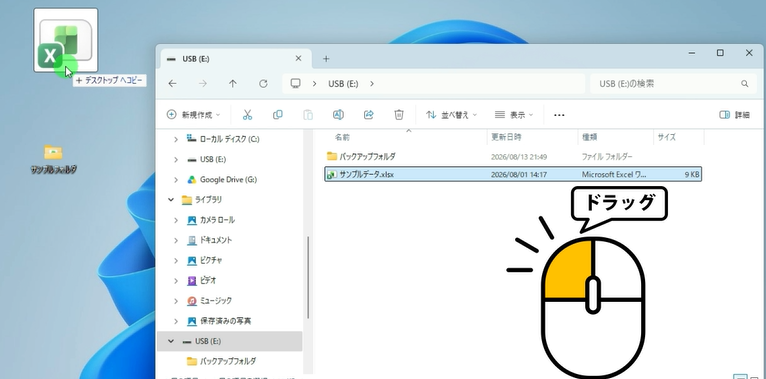This screenshot has width=766, height=379.
Task: Click the サンプルフォルダ desktop folder icon
Action: 53,152
